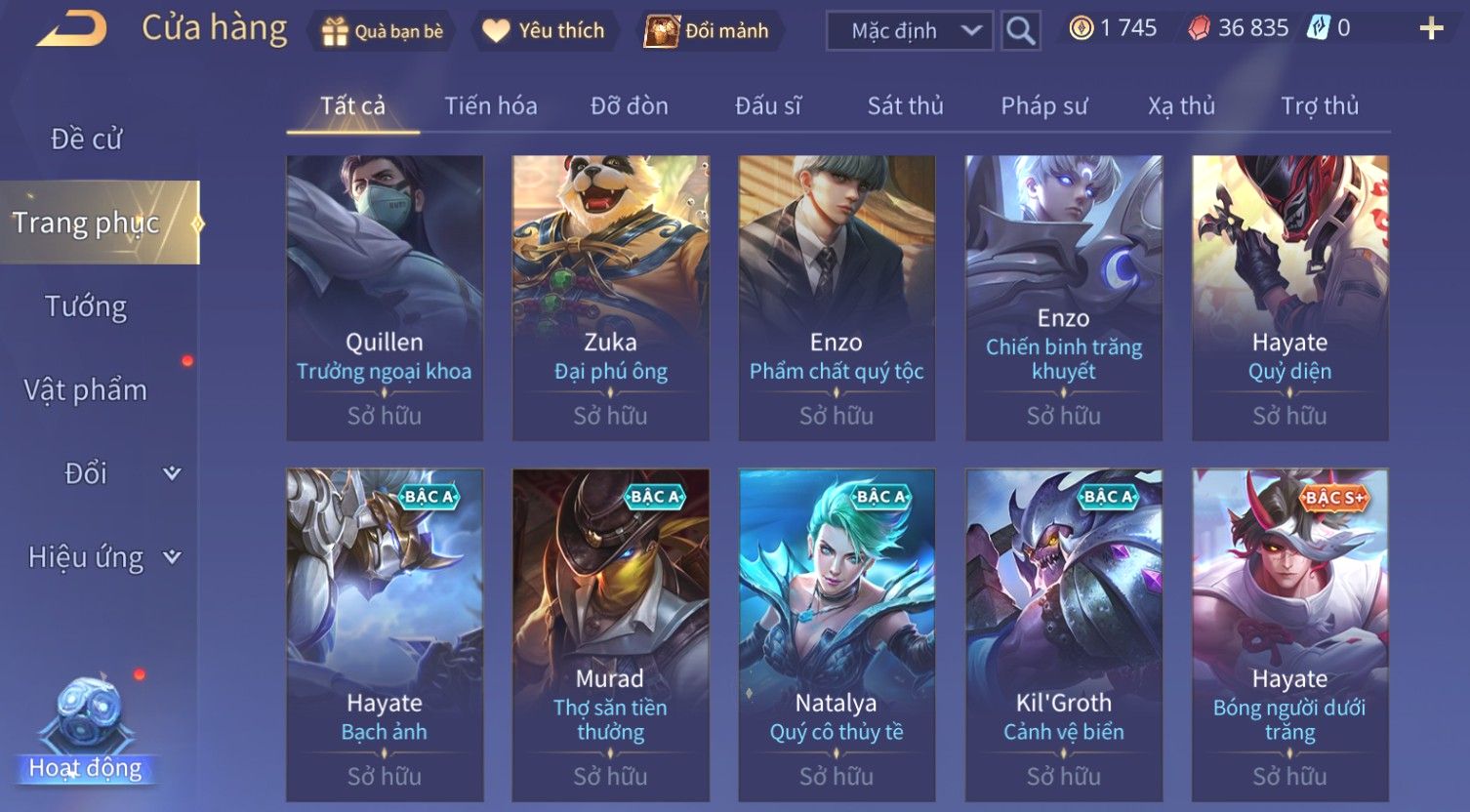The image size is (1470, 812).
Task: Switch to the Pháp sư tab
Action: (1043, 105)
